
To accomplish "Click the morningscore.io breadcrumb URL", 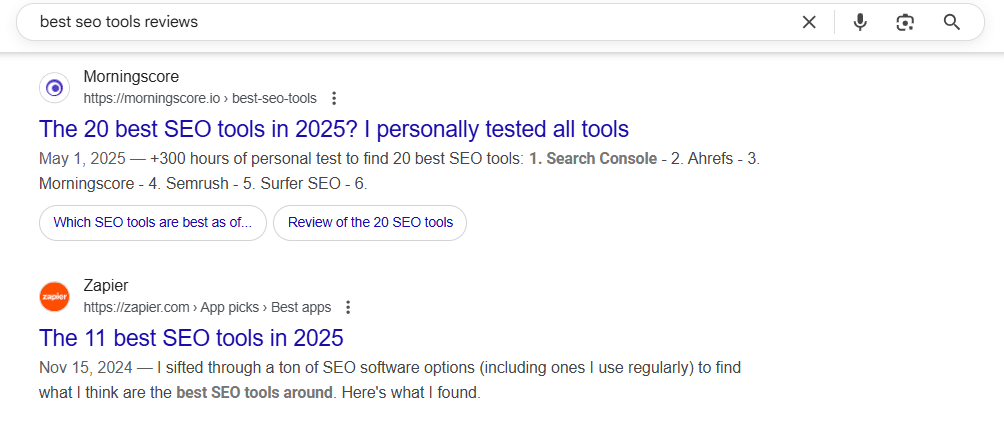I will coord(200,99).
